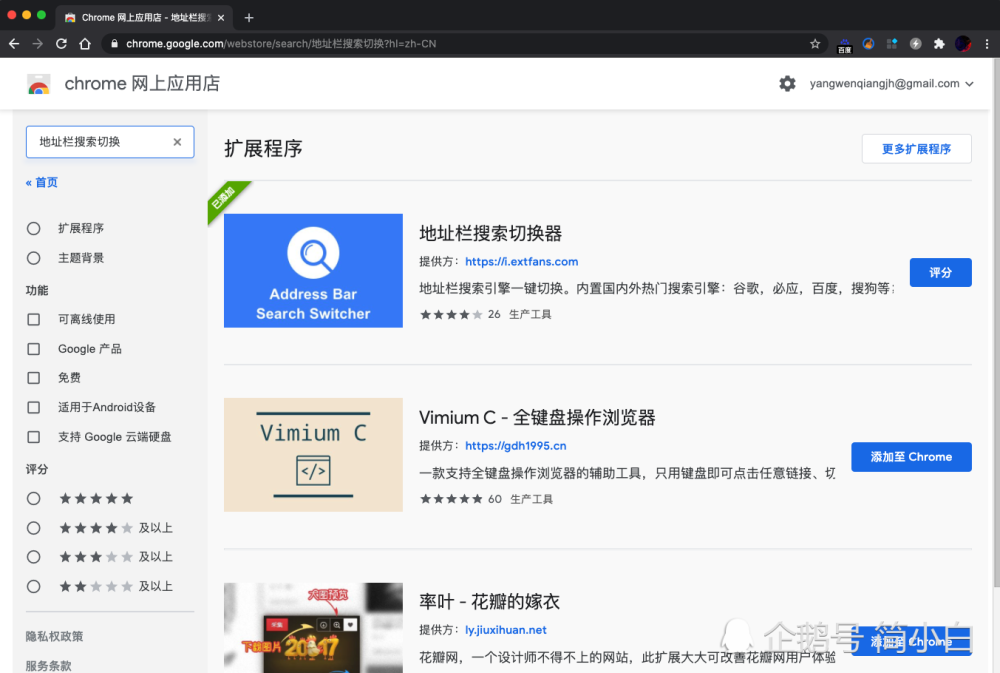Open the 地址栏搜索切换器 extension title
The height and width of the screenshot is (673, 1000).
pos(490,233)
